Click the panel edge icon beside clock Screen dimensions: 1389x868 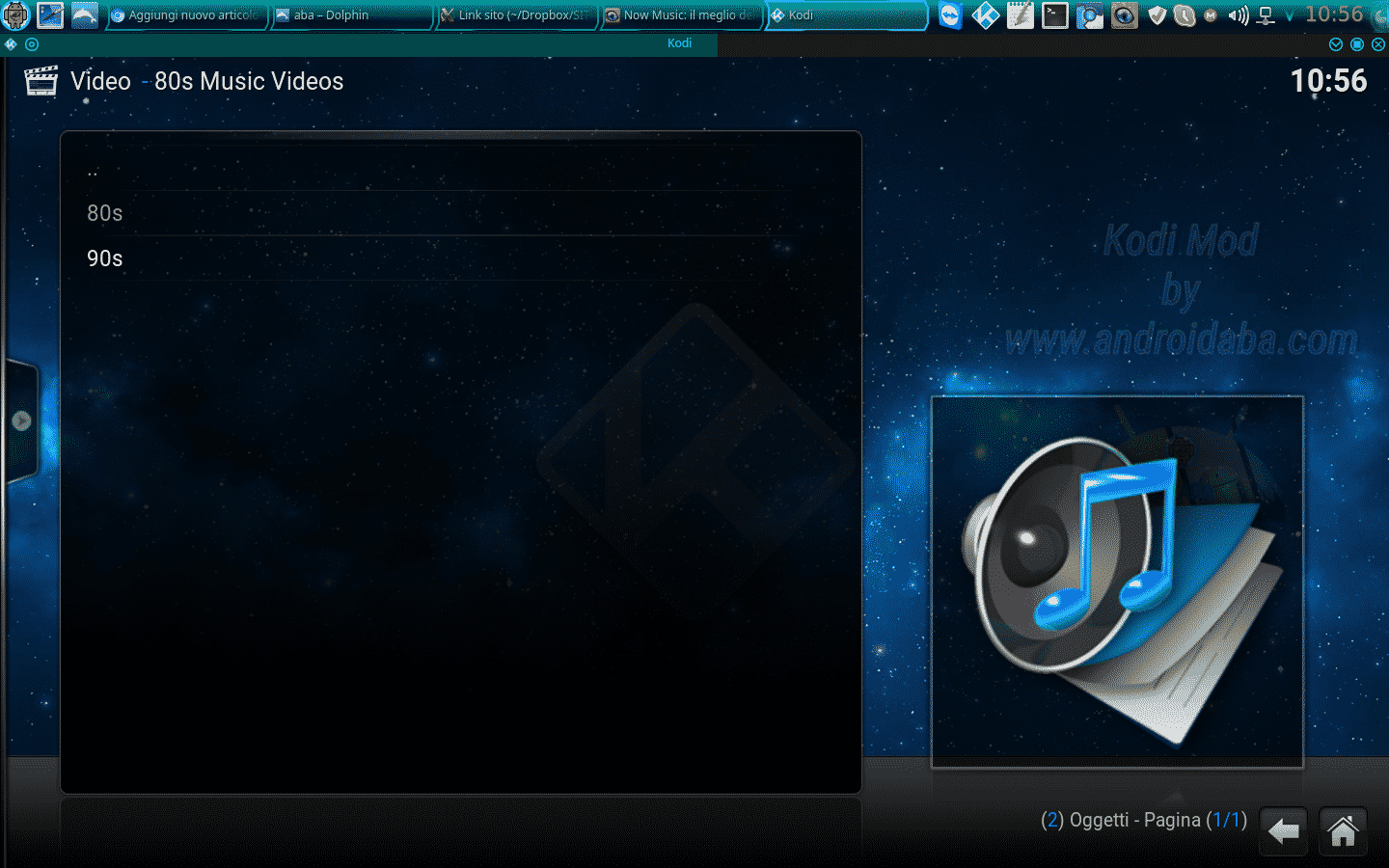(x=1379, y=15)
